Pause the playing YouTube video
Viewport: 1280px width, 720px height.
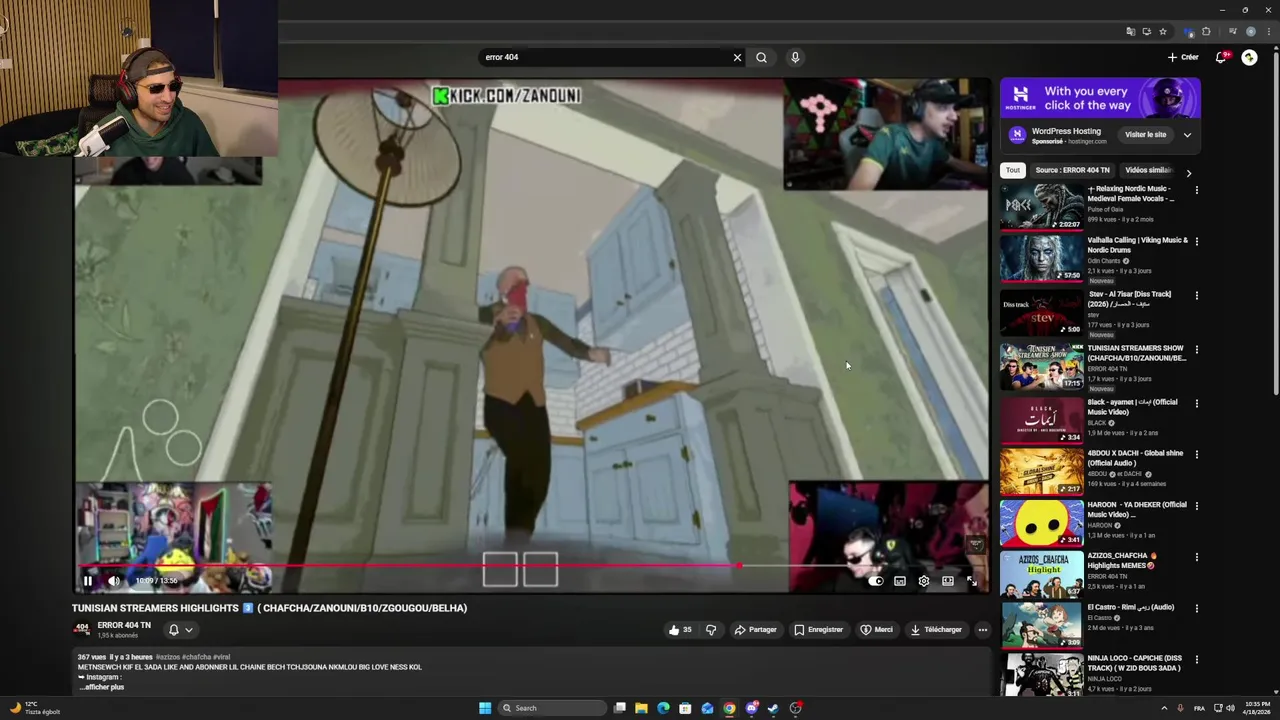(87, 581)
